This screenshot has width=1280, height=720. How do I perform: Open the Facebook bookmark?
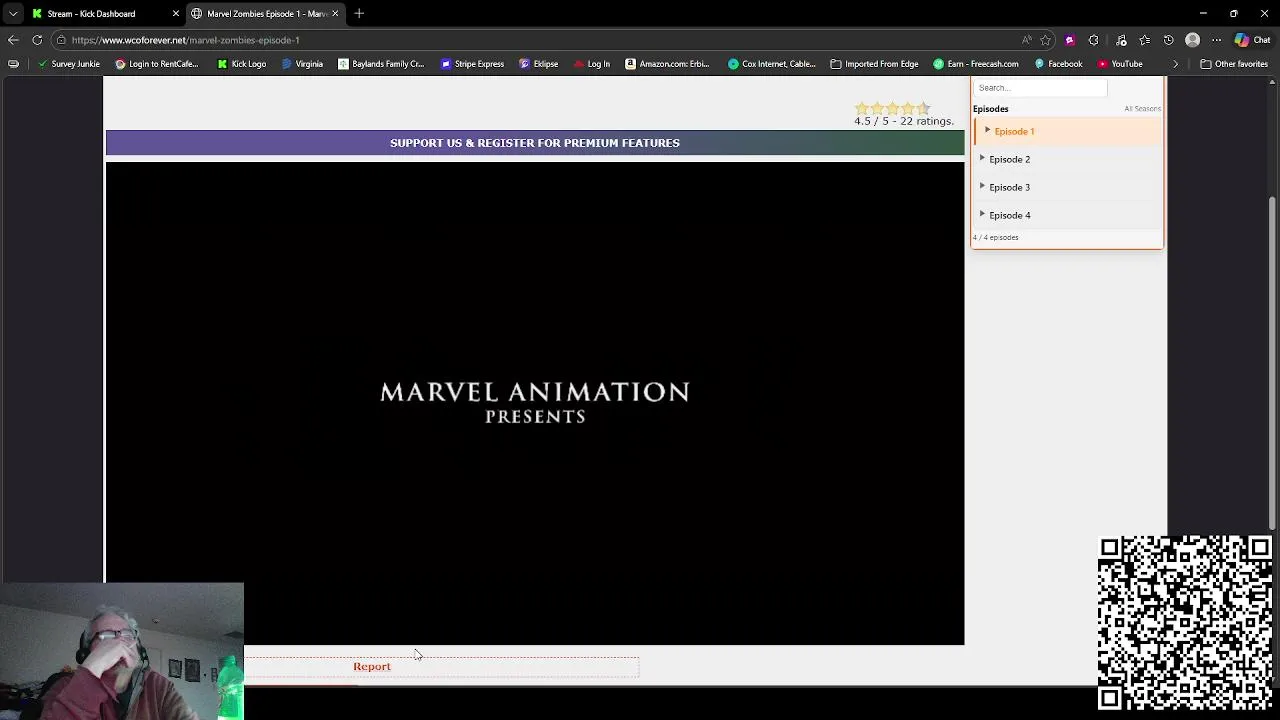(1058, 64)
